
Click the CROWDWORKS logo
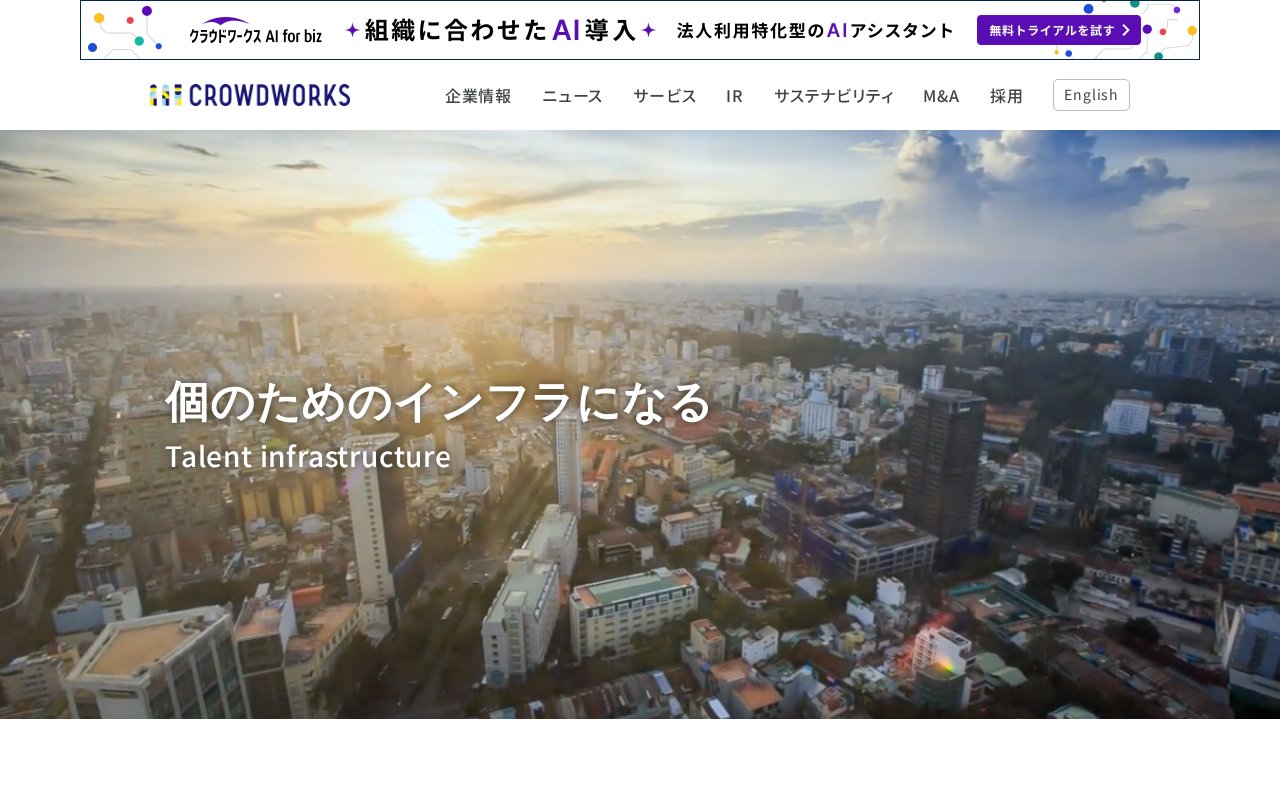tap(250, 95)
